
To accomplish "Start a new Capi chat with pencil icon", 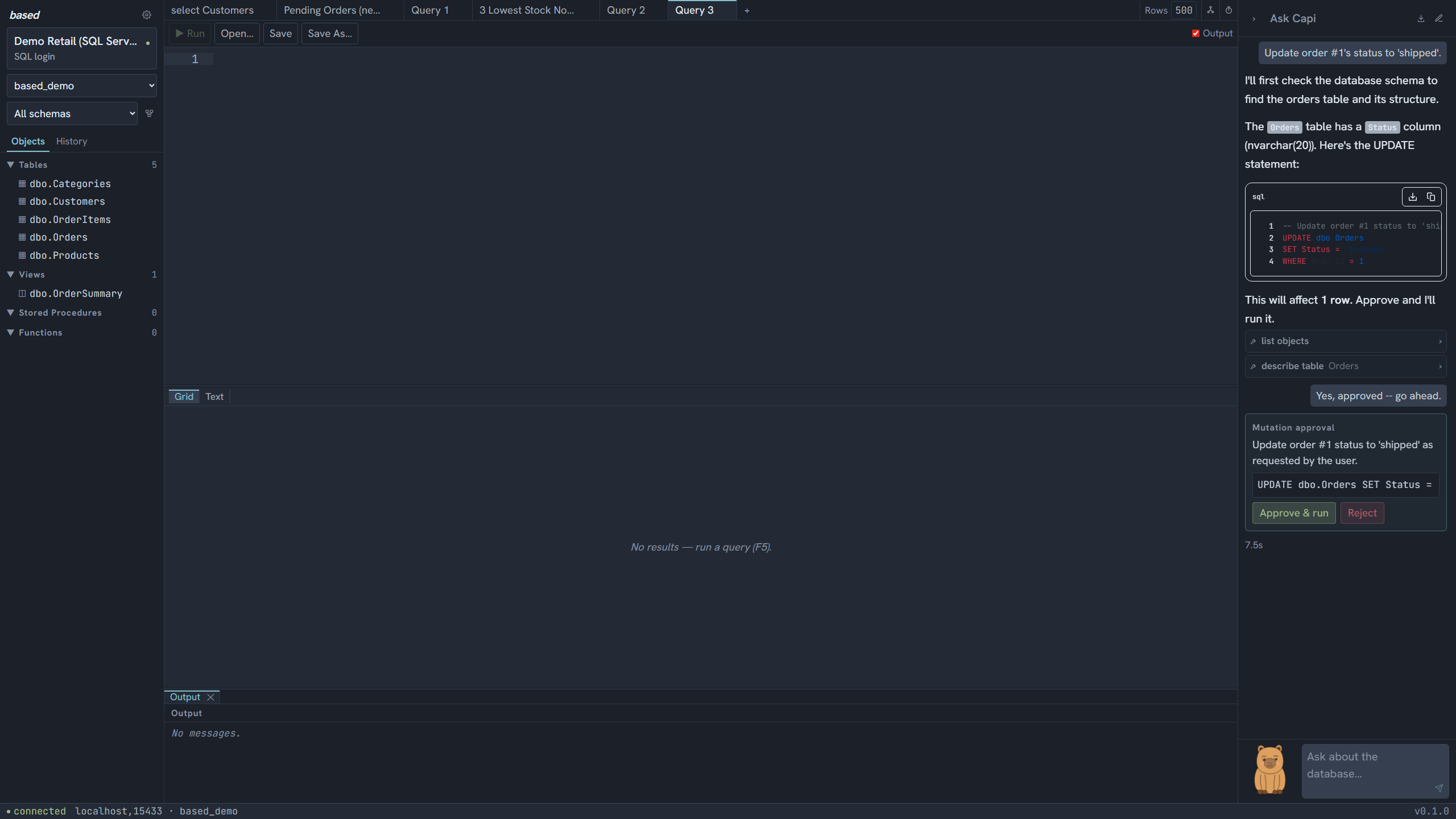I will [x=1439, y=18].
